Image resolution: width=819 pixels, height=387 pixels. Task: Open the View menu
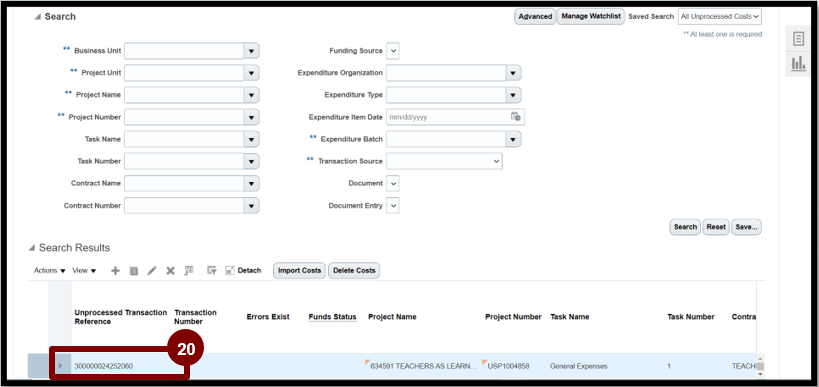coord(84,271)
